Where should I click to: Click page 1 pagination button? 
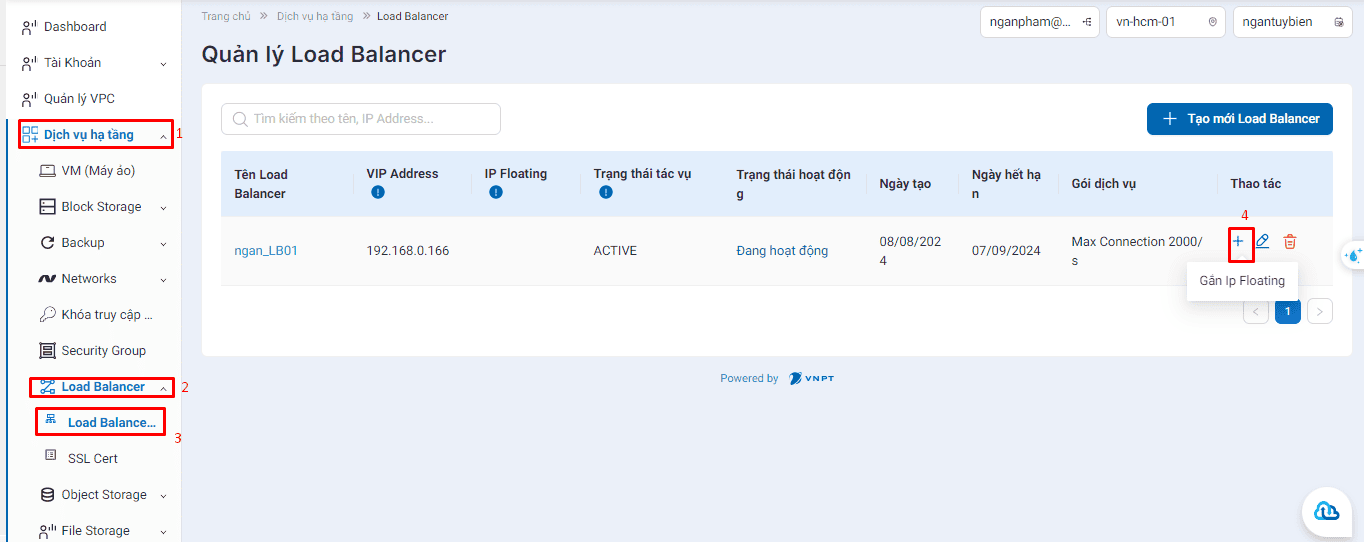point(1288,312)
